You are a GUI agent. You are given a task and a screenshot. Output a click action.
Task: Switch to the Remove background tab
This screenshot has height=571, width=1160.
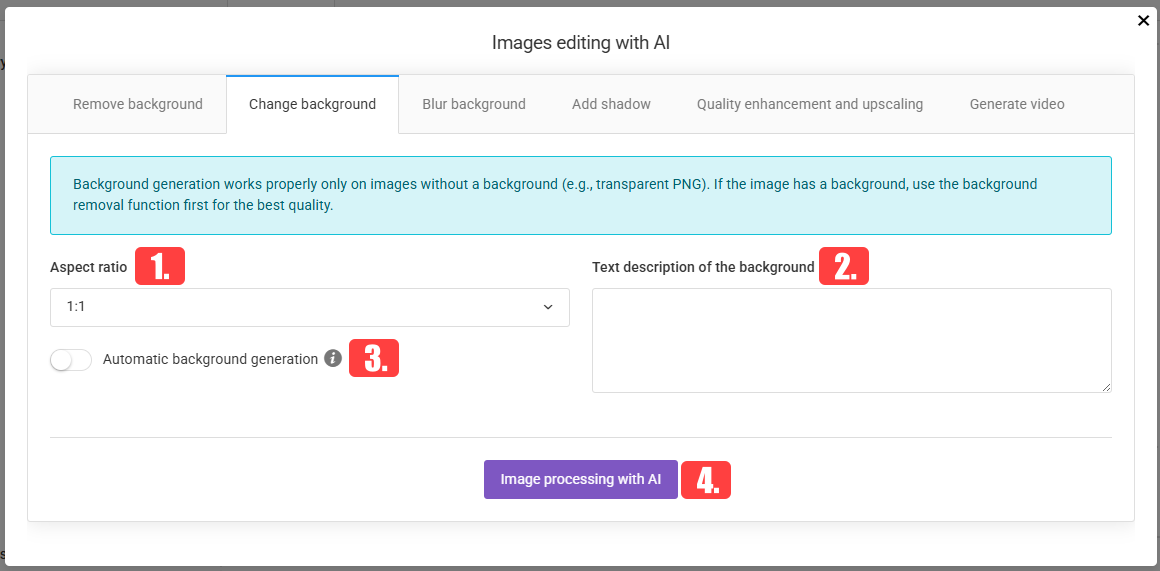(x=138, y=104)
